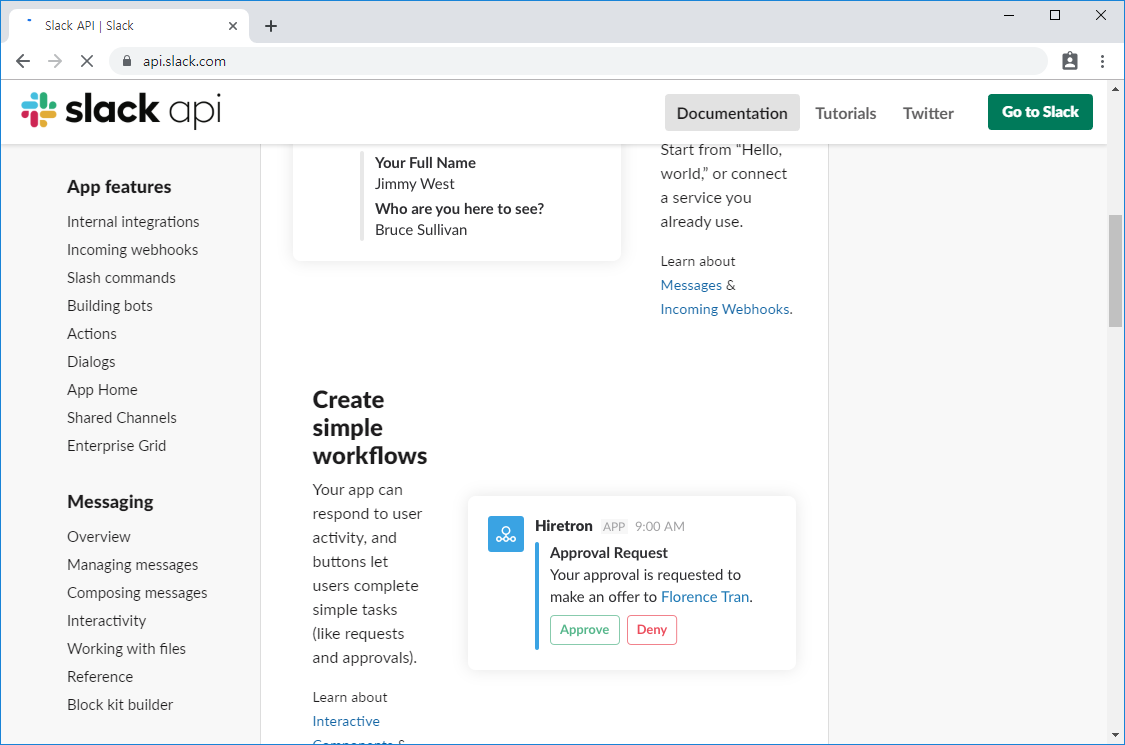Open the browser profile icon

pyautogui.click(x=1070, y=61)
